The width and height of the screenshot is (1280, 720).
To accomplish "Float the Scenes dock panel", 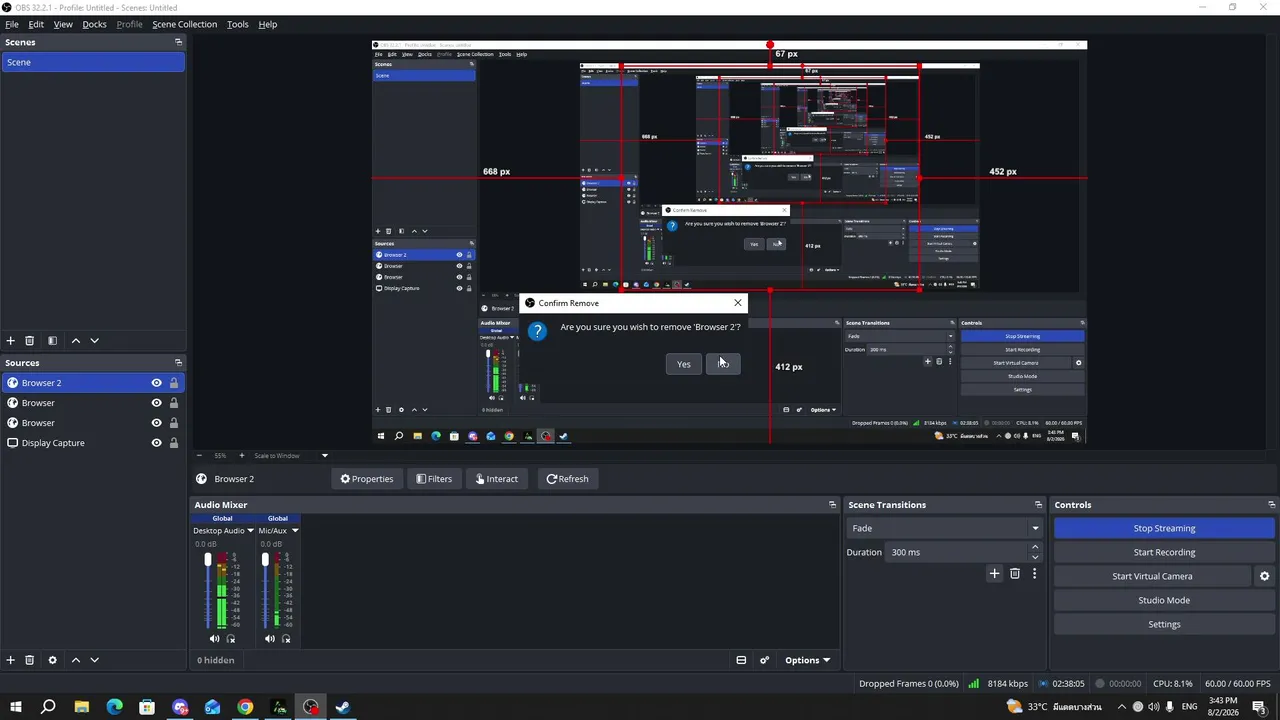I will tap(179, 42).
